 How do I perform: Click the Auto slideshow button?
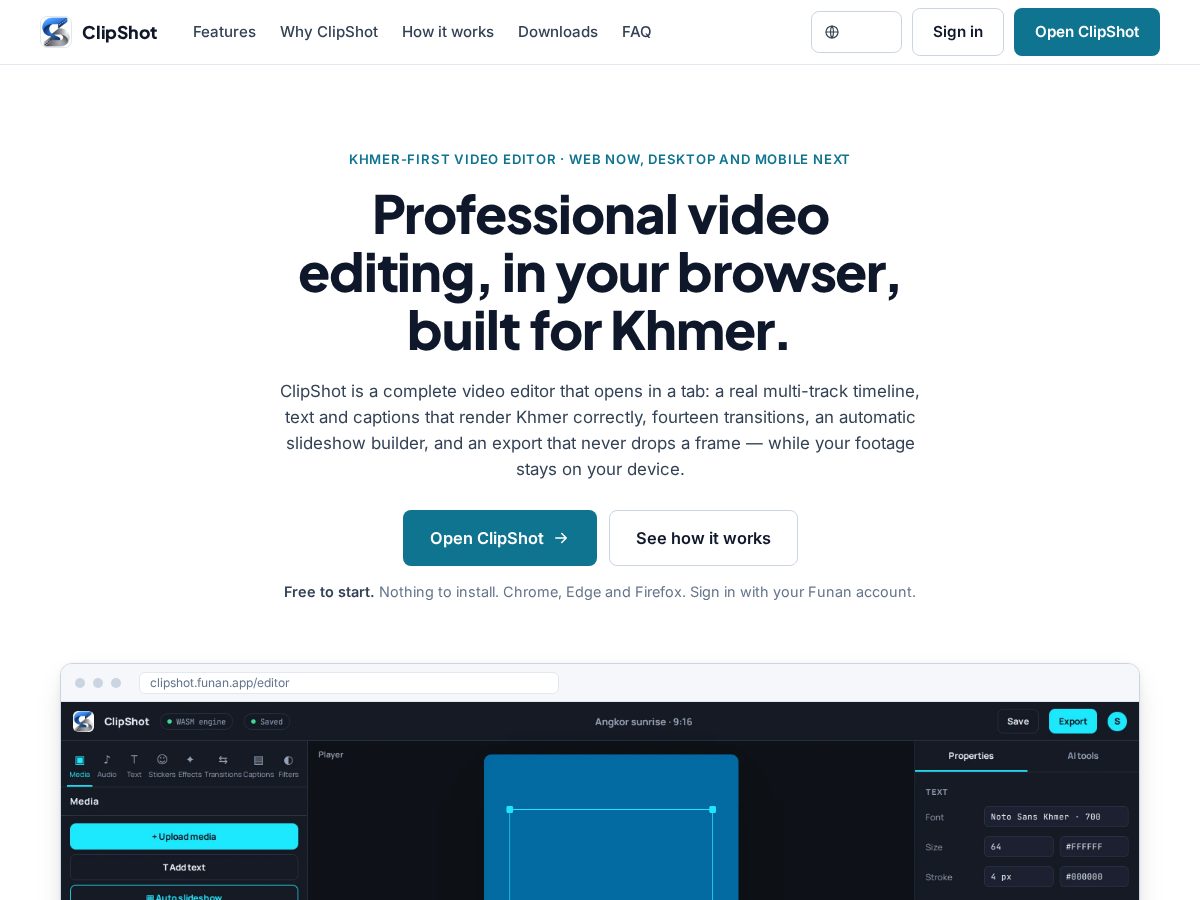pyautogui.click(x=184, y=893)
